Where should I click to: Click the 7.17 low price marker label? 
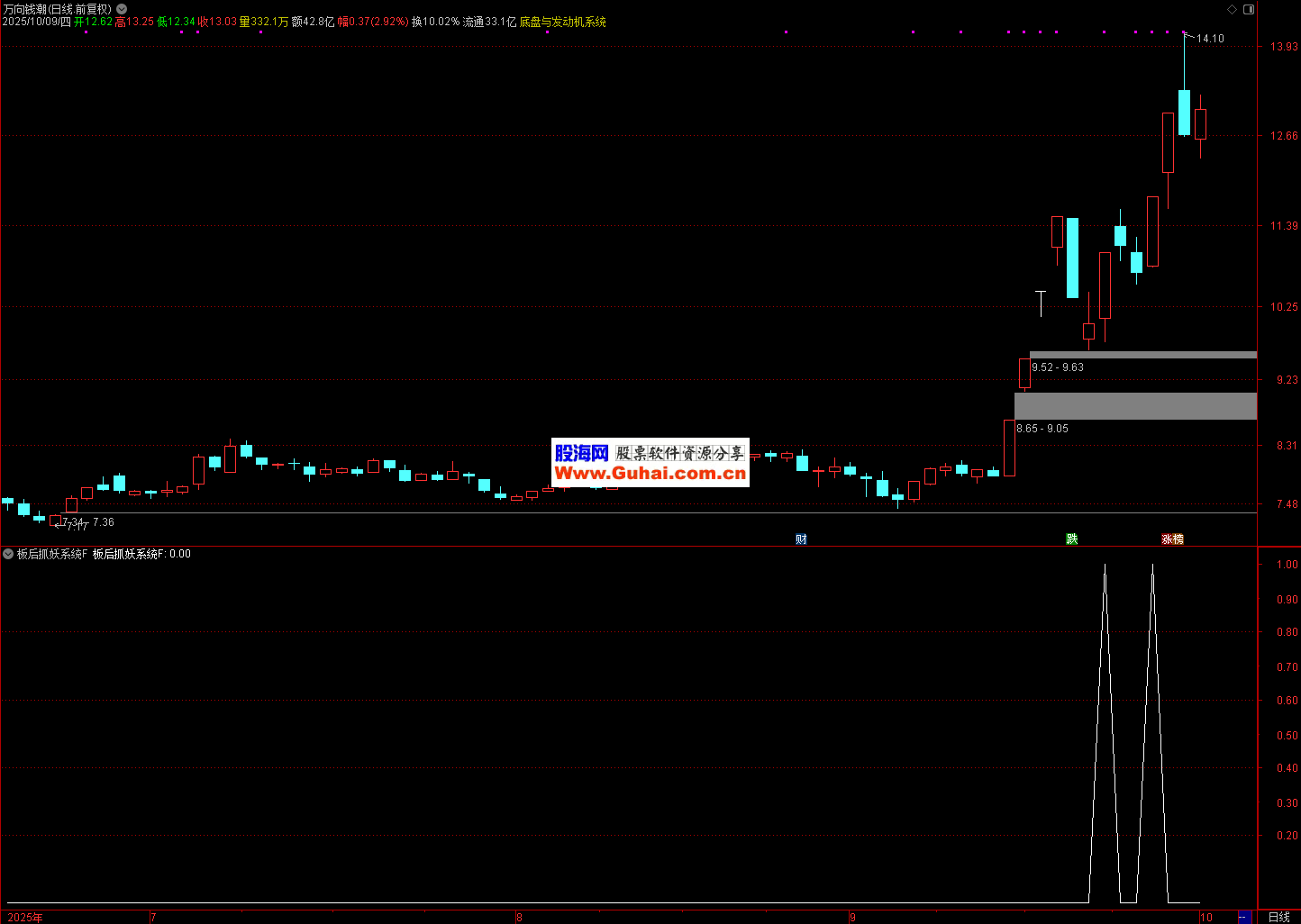tap(76, 527)
